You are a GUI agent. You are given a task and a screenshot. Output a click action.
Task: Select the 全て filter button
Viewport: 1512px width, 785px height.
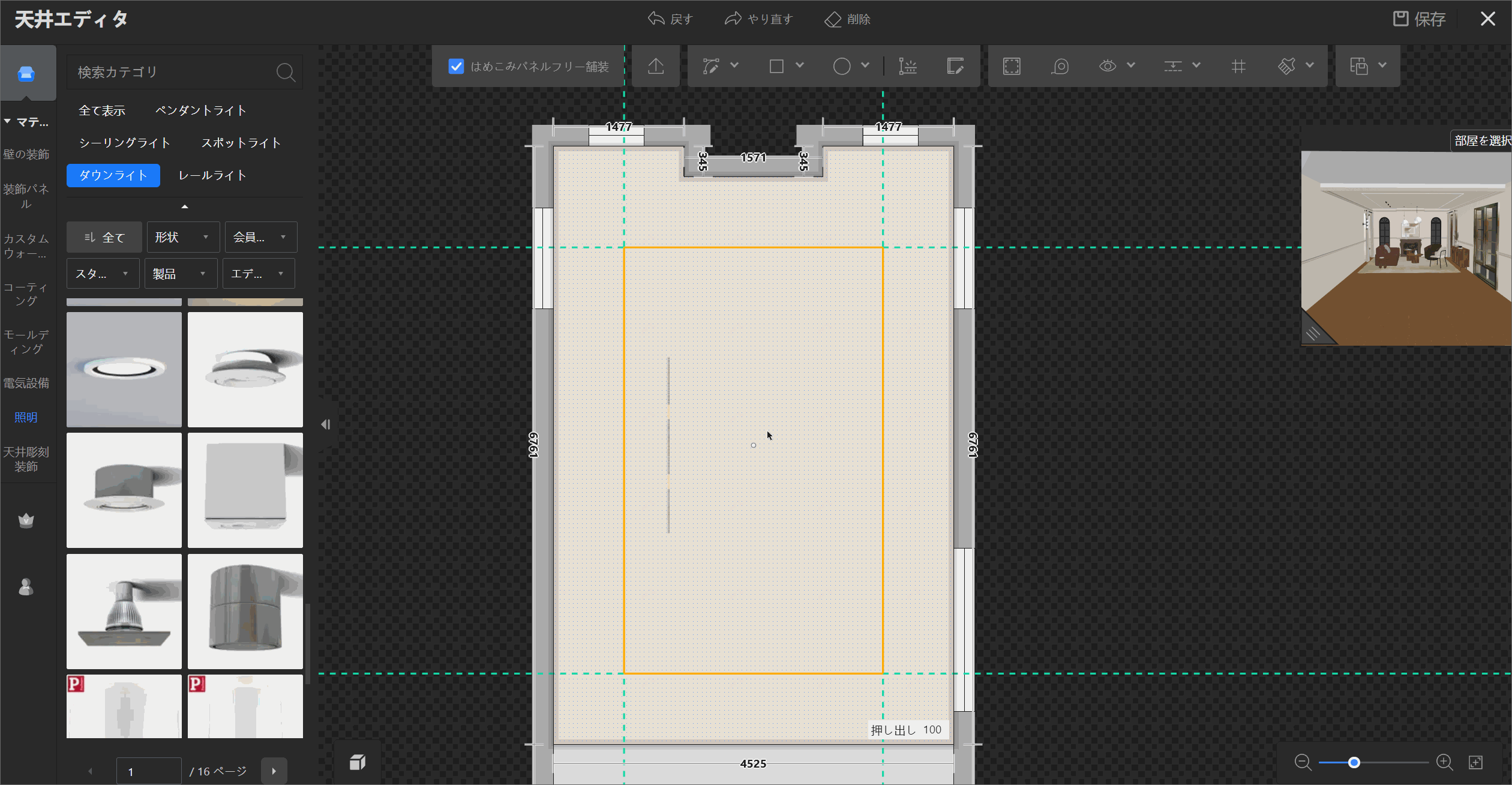(x=104, y=237)
